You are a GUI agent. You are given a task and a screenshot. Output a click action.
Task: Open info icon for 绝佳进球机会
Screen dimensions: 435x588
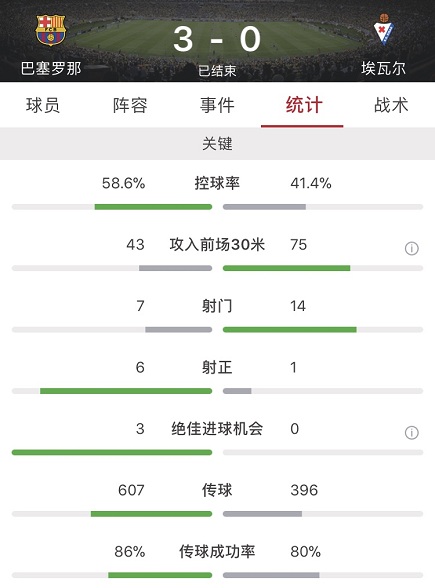click(411, 432)
